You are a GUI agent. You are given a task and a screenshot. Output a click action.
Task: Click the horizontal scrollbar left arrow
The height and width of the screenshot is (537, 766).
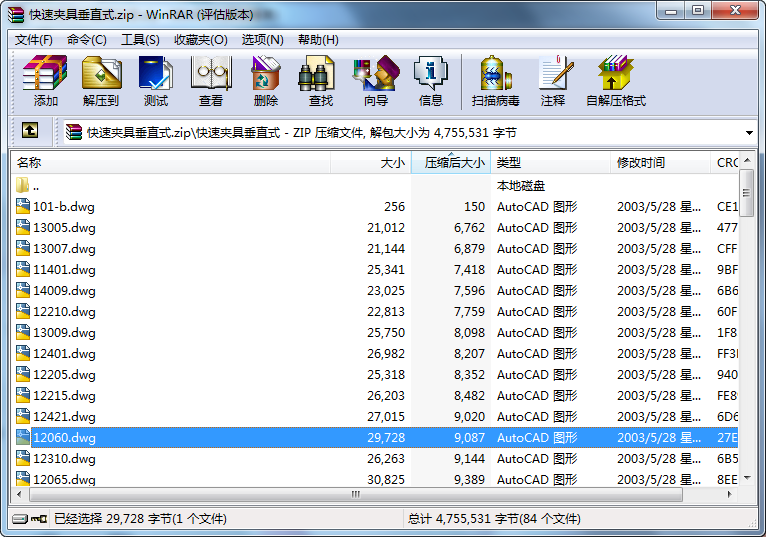[x=19, y=494]
